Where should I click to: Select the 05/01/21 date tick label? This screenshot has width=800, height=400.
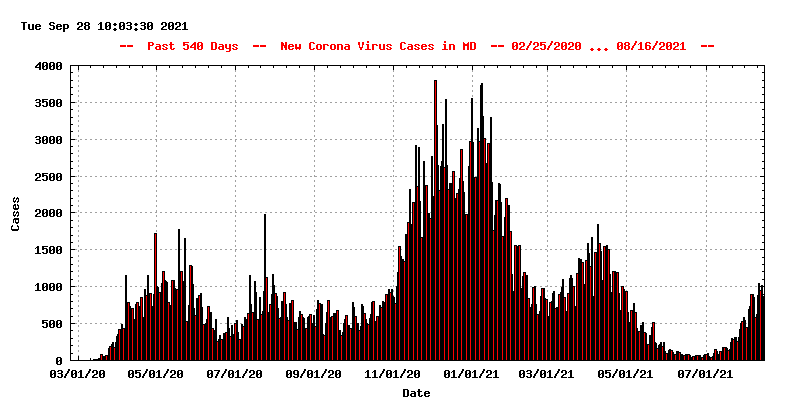[627, 374]
